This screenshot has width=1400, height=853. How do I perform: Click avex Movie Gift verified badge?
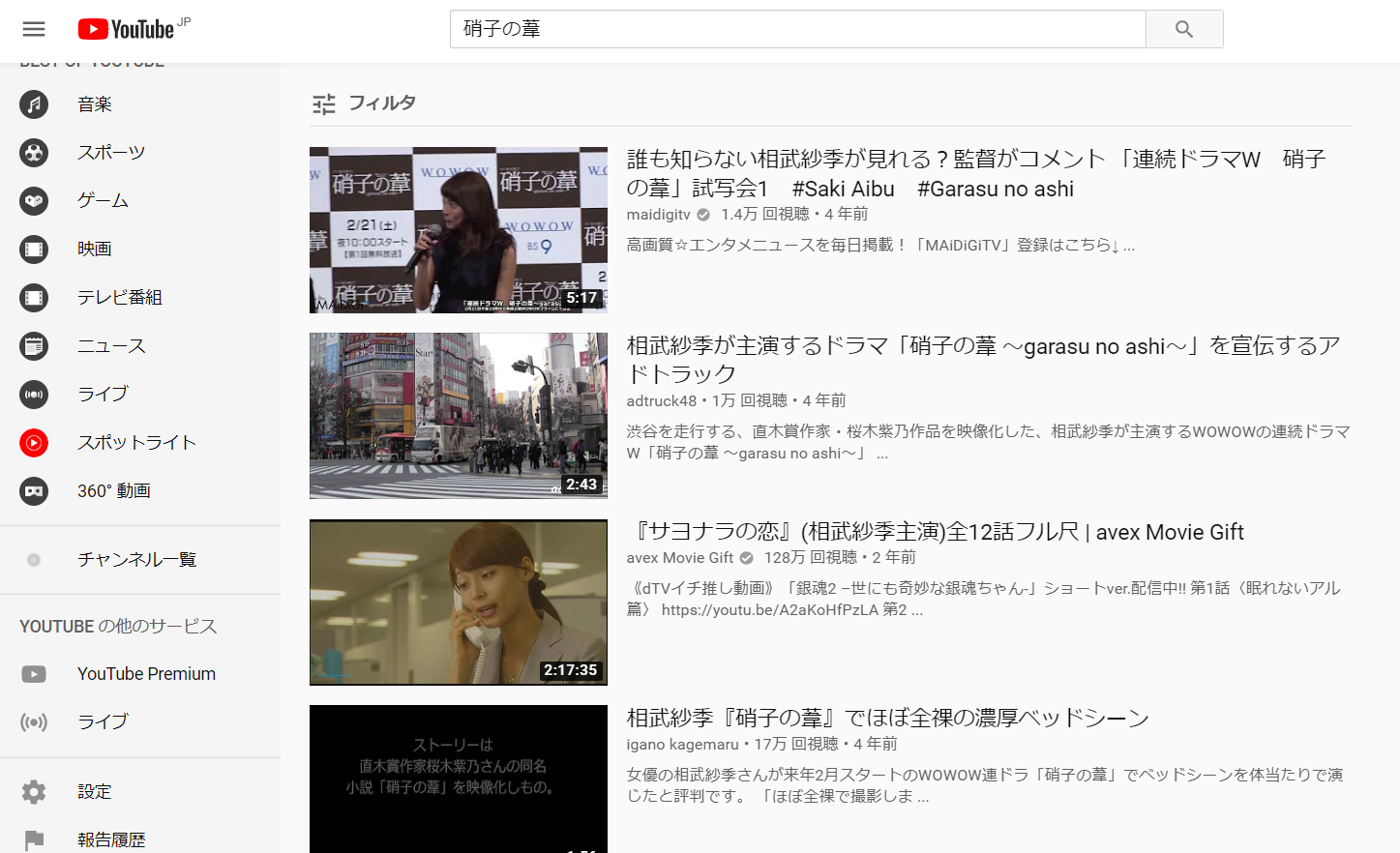point(747,558)
